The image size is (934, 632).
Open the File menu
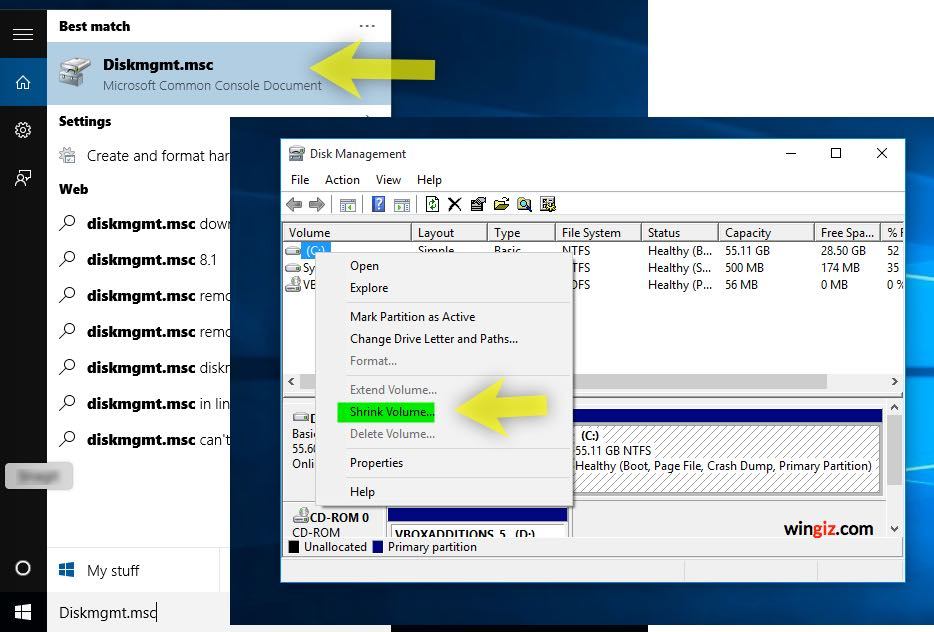click(x=300, y=180)
